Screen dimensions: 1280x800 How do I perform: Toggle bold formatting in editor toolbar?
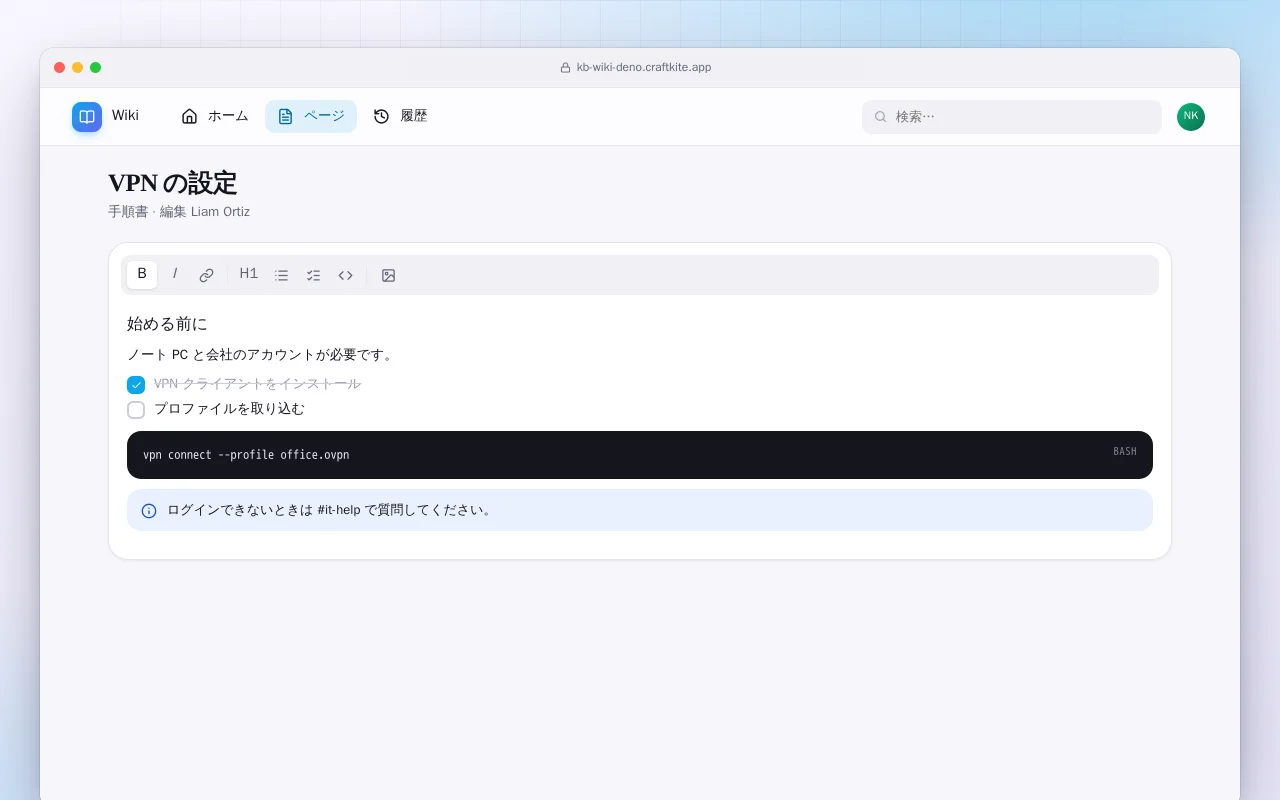[x=142, y=274]
